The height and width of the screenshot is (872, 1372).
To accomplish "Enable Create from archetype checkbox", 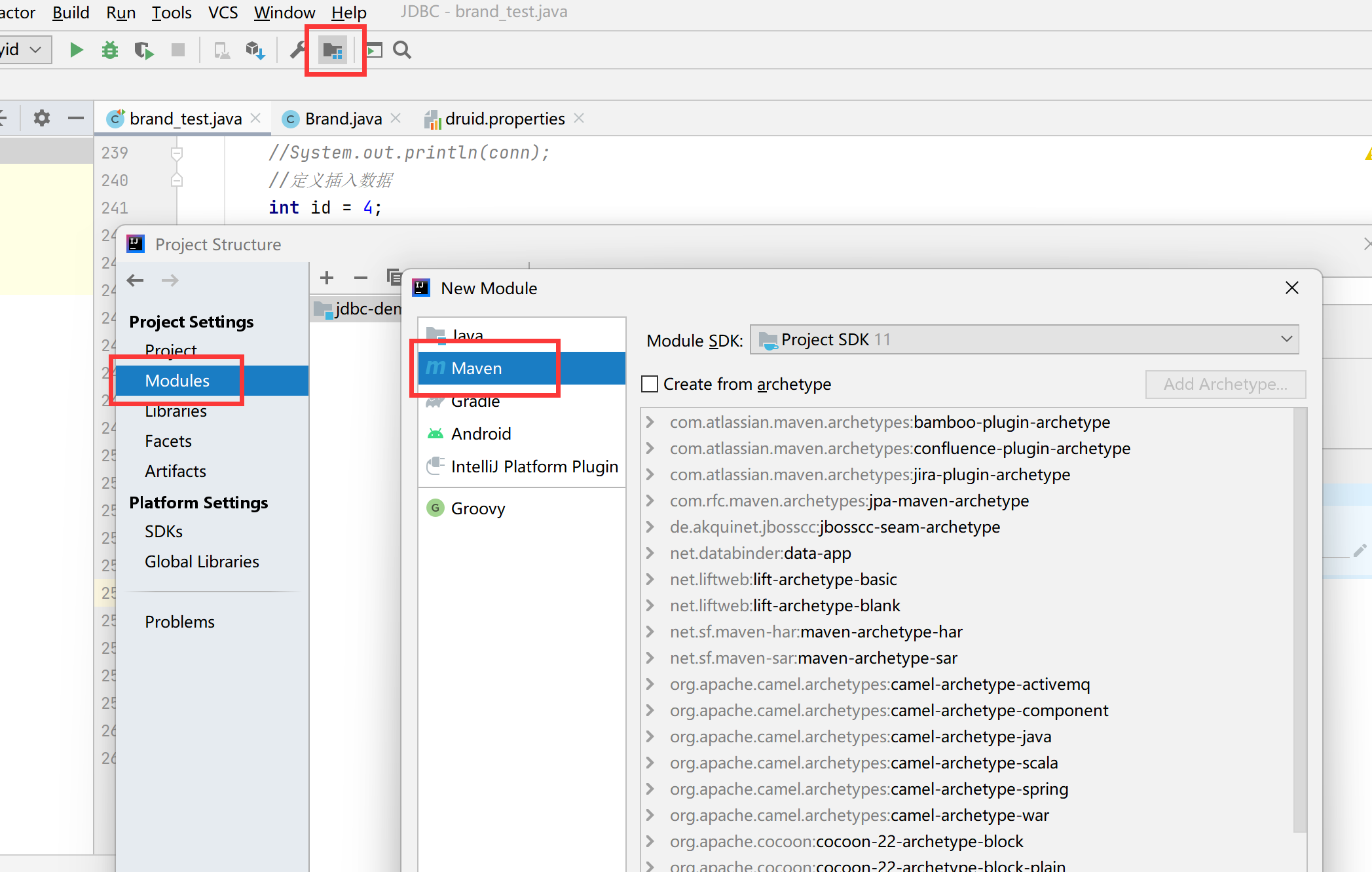I will point(650,384).
